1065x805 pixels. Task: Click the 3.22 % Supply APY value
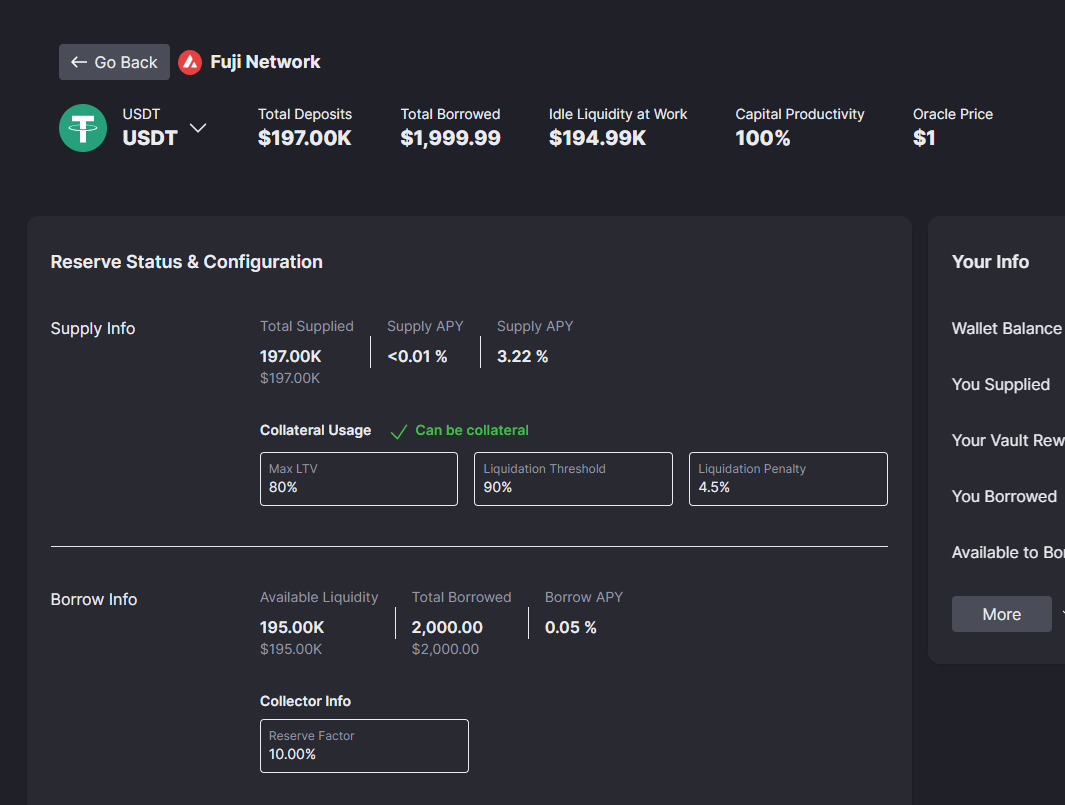[x=522, y=356]
